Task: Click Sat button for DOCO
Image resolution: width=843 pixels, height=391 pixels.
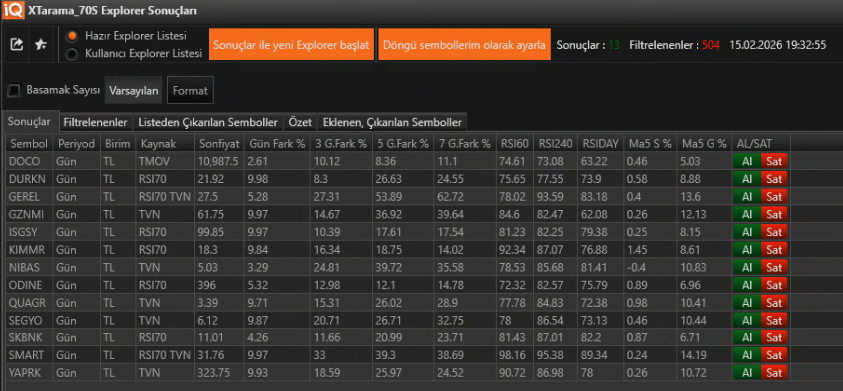Action: click(774, 161)
